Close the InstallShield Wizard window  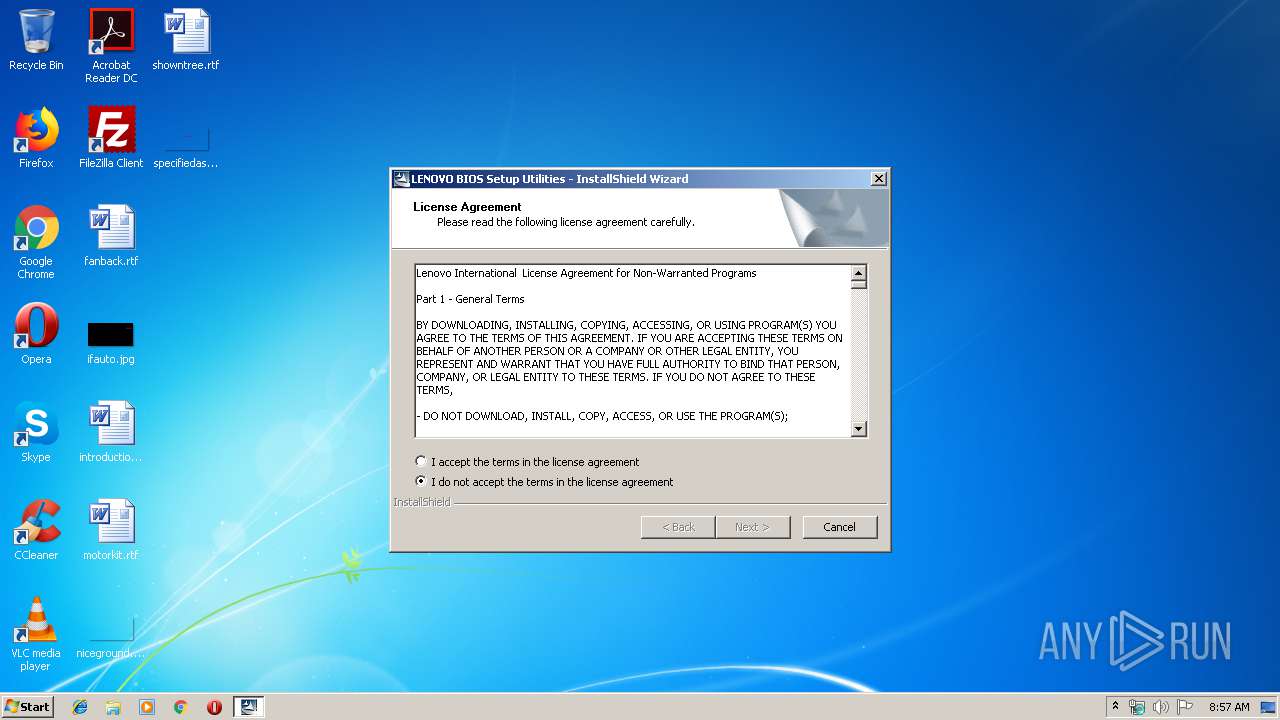[x=878, y=179]
